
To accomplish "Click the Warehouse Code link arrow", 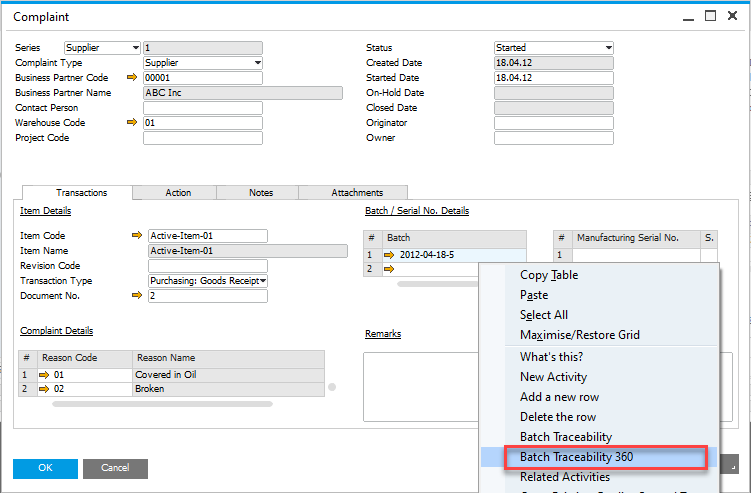I will point(131,123).
